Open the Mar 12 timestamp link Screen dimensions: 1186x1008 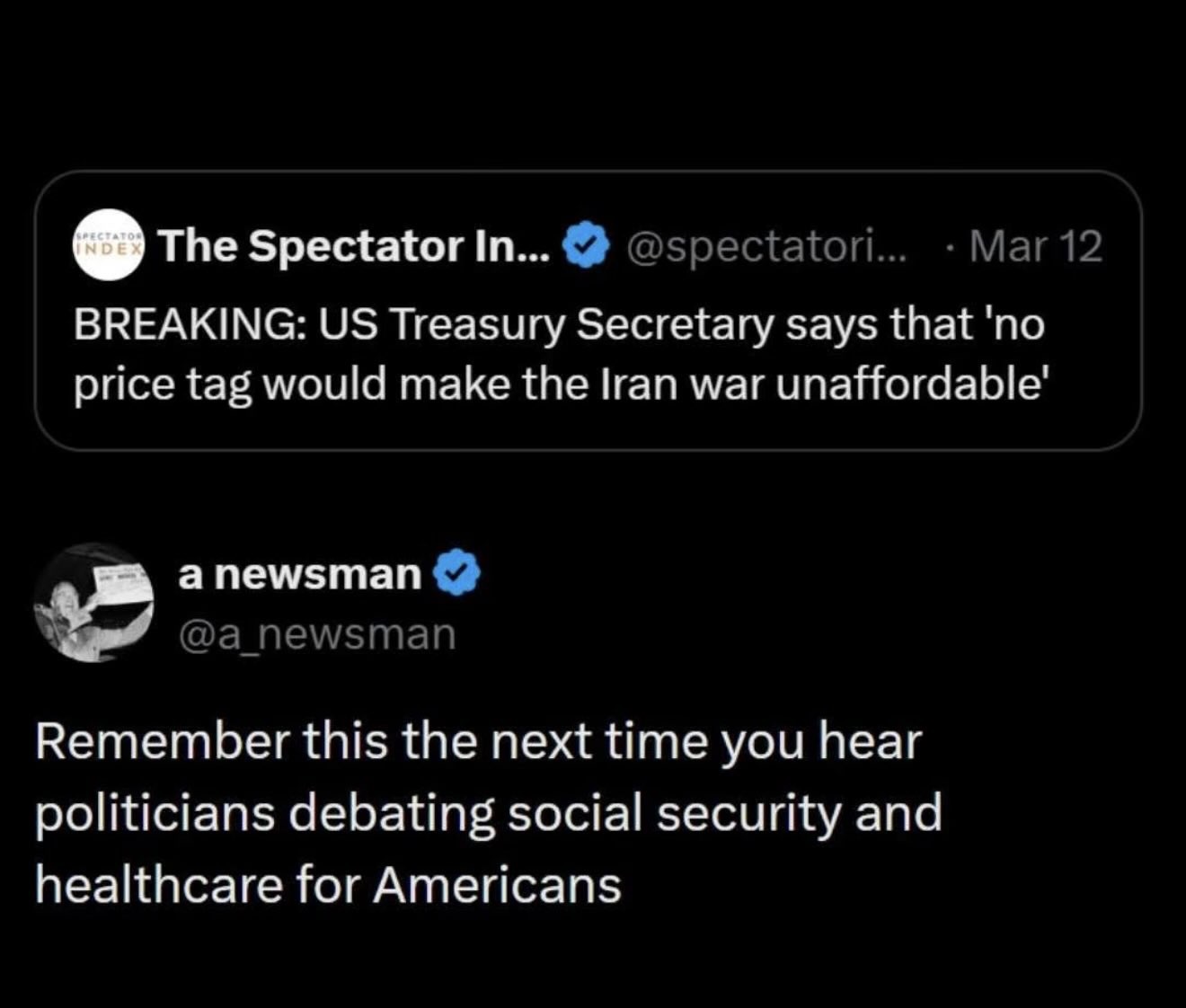(1035, 245)
